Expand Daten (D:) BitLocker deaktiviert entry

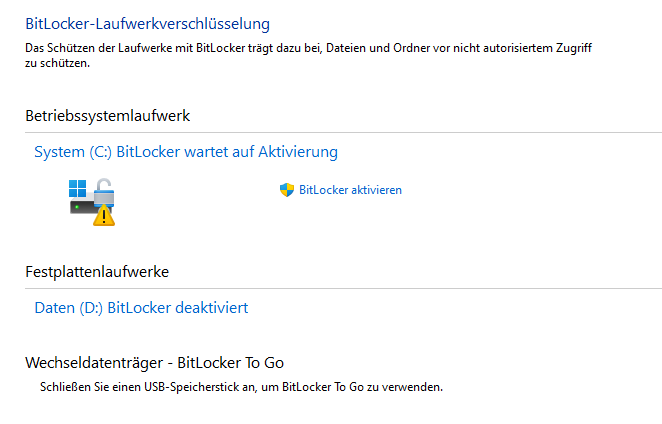click(x=141, y=308)
